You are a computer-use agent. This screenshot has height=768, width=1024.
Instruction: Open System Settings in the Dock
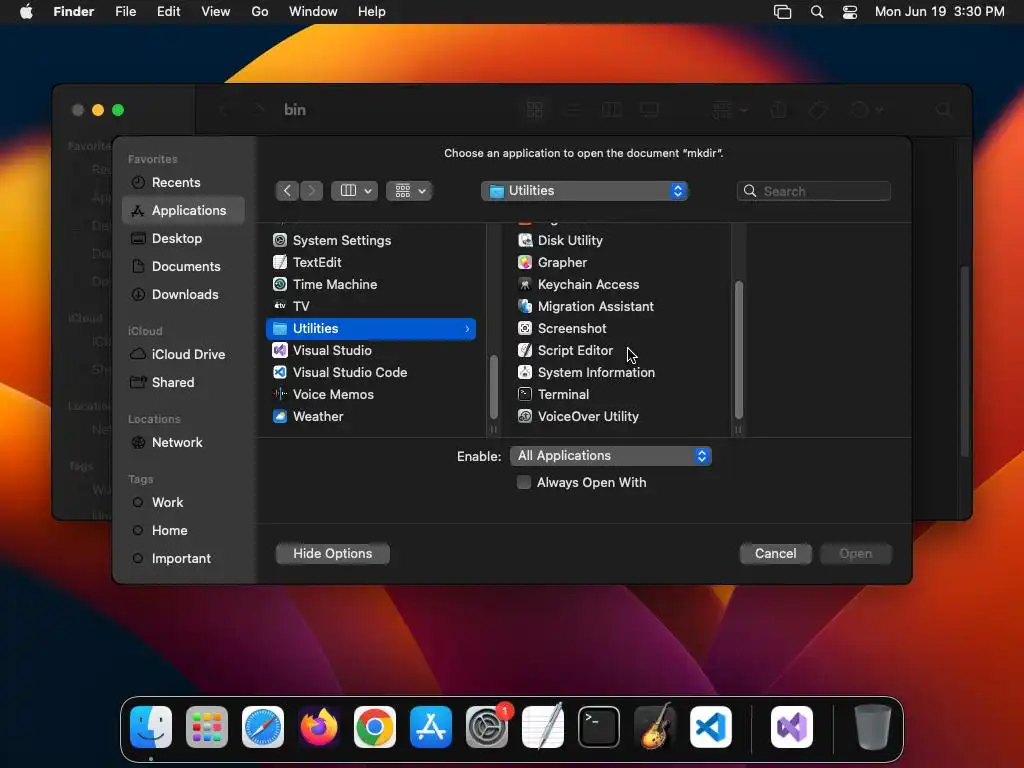(487, 727)
